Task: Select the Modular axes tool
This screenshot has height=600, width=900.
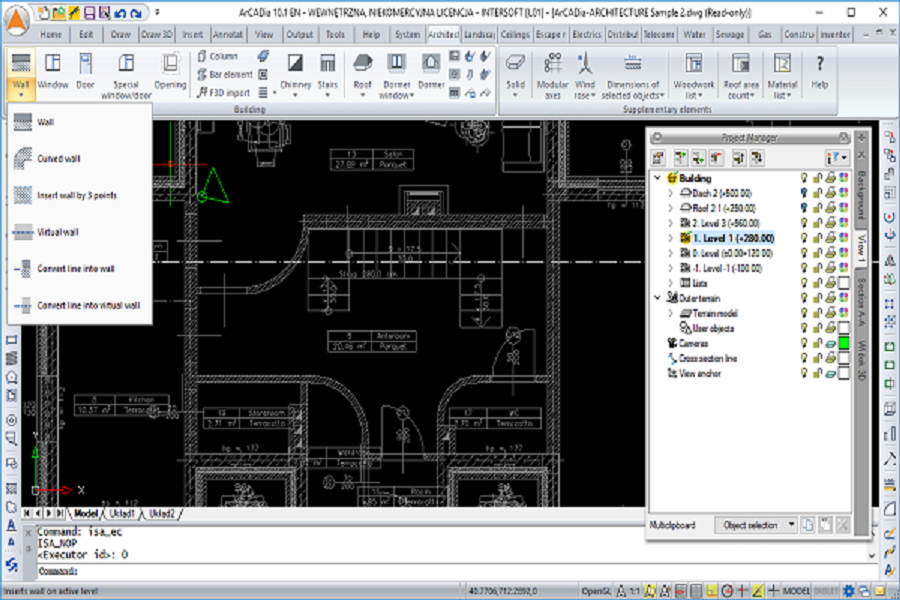Action: pos(552,66)
